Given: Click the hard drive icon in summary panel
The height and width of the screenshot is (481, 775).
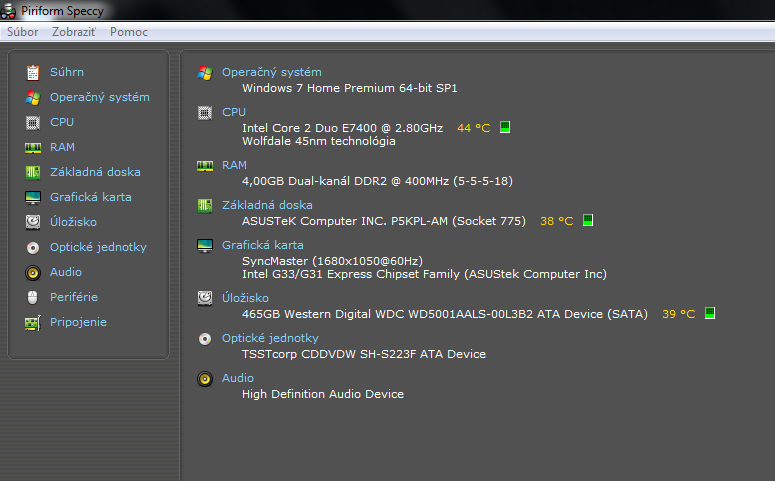Looking at the screenshot, I should pyautogui.click(x=205, y=298).
